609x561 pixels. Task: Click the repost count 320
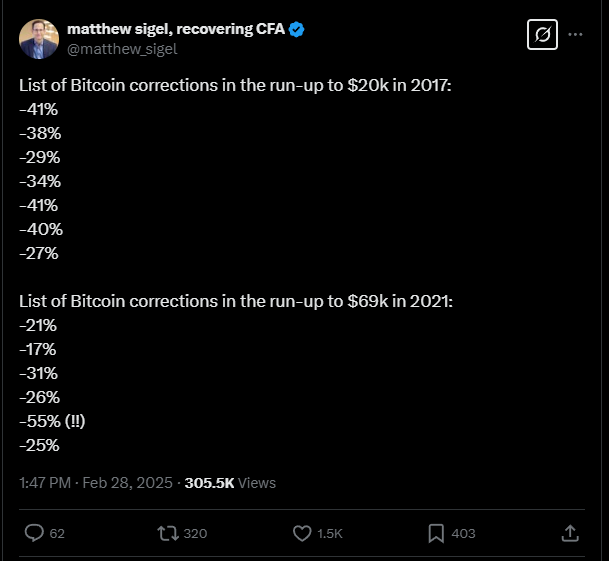point(195,533)
